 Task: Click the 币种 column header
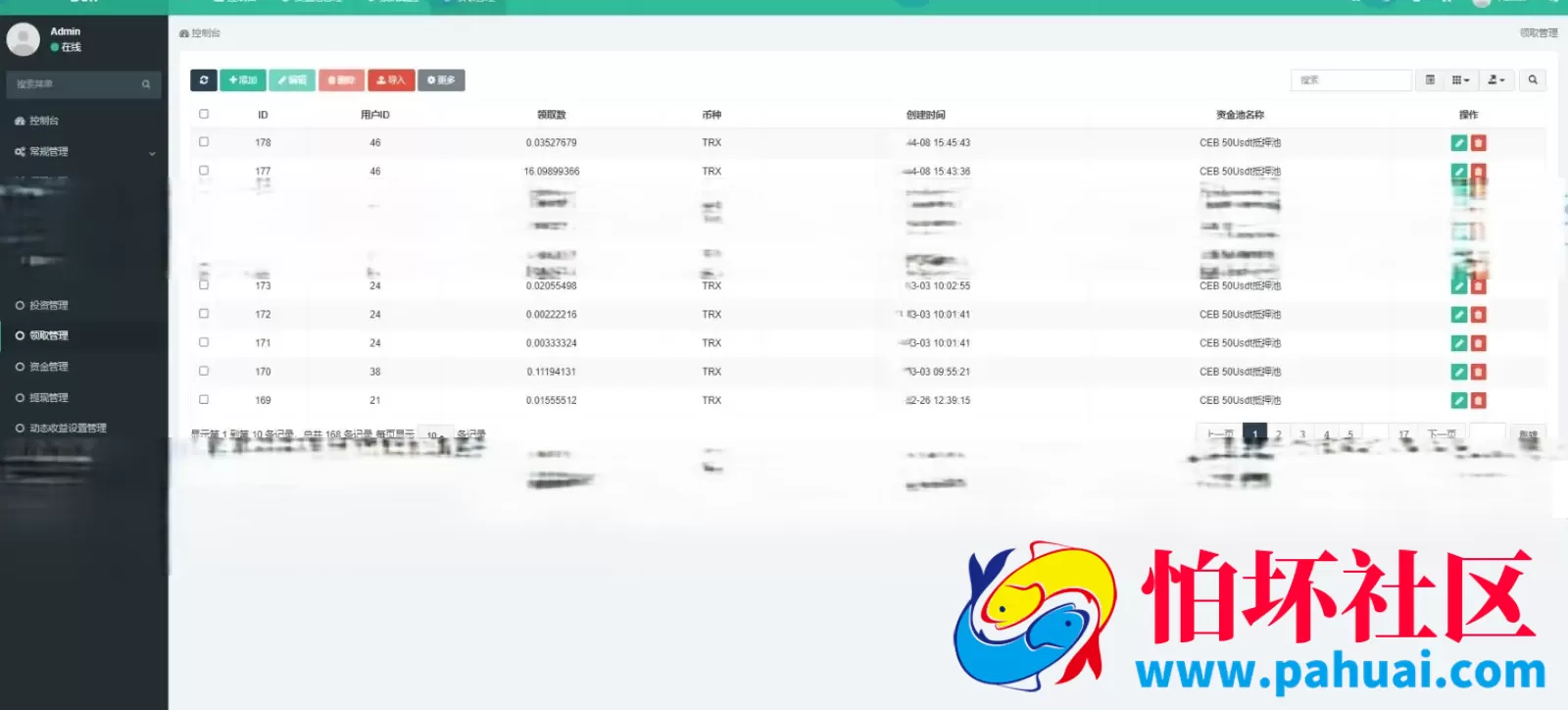pos(711,115)
